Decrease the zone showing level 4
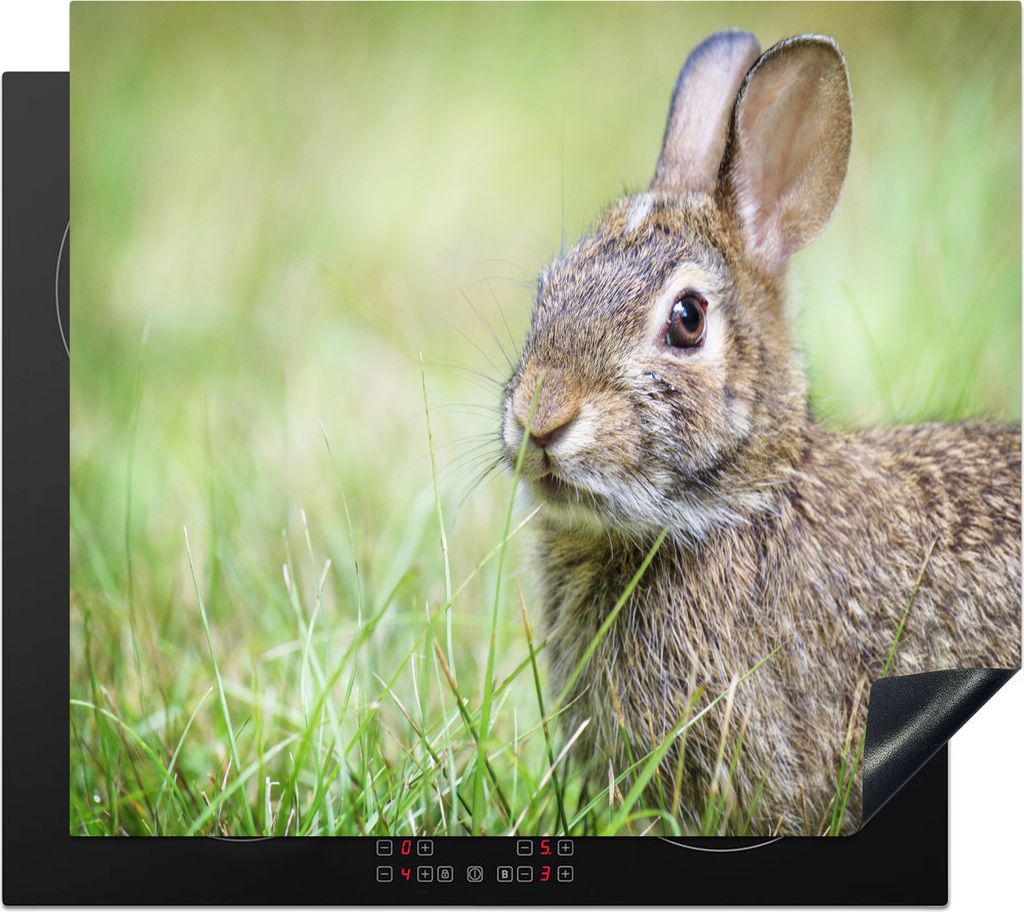This screenshot has width=1024, height=912. [384, 874]
